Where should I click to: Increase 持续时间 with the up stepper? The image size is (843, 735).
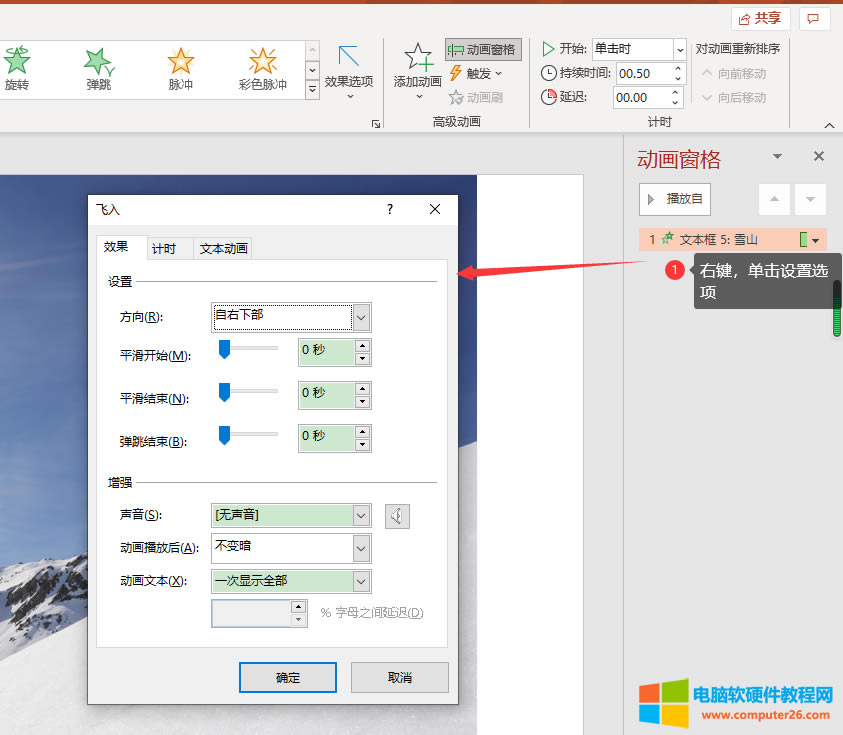(677, 67)
